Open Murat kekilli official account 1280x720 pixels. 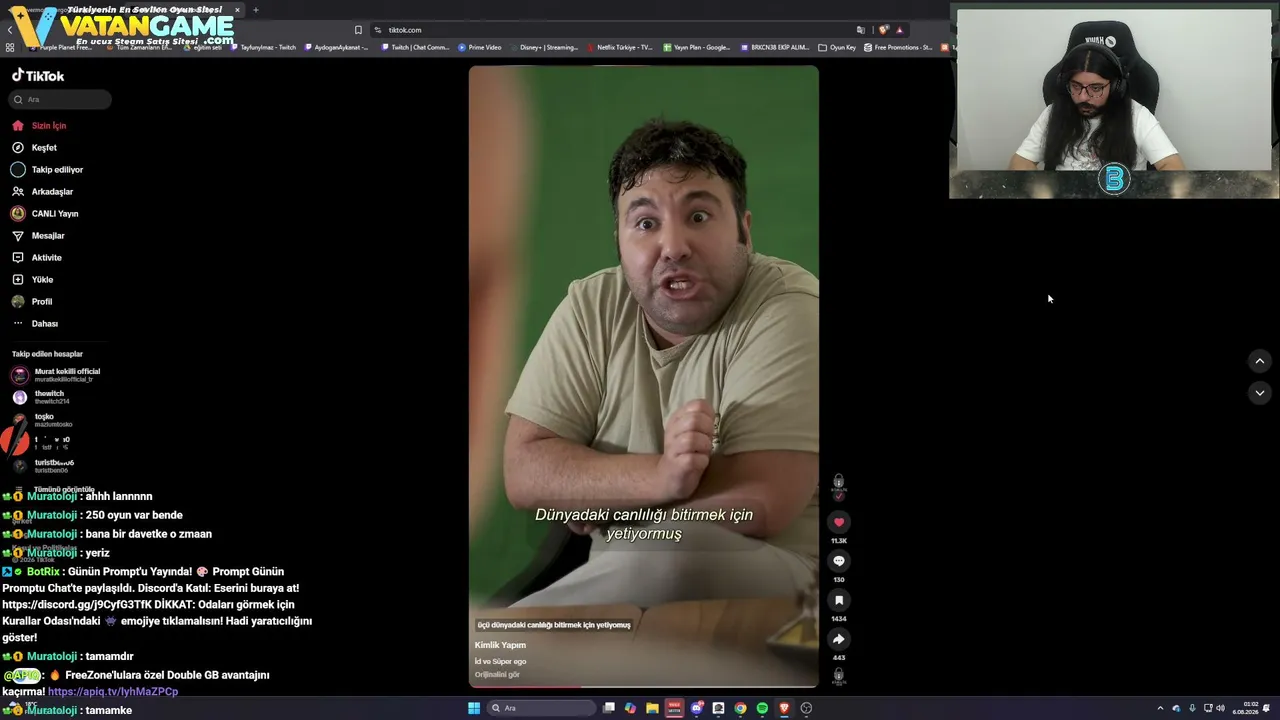56,375
